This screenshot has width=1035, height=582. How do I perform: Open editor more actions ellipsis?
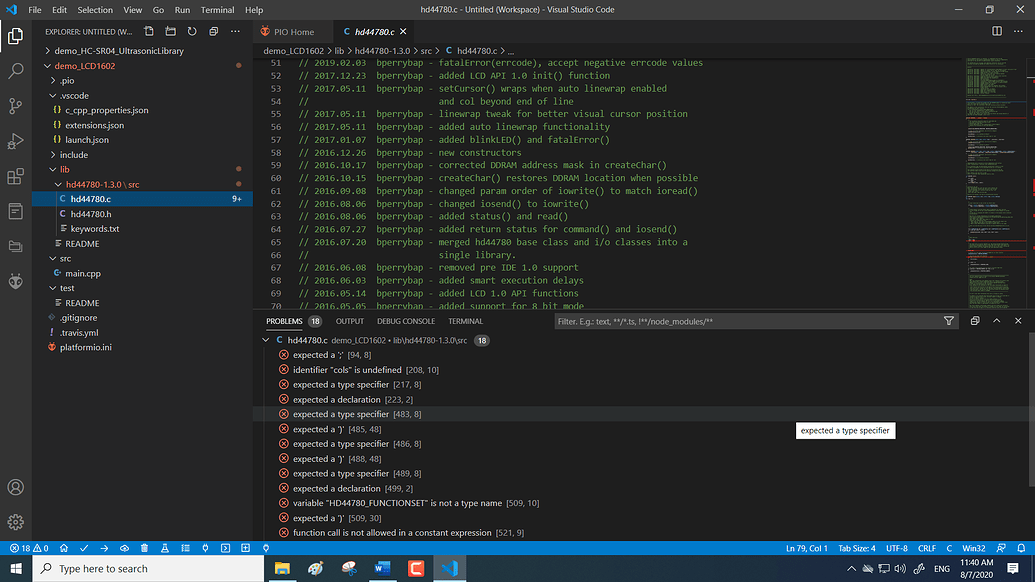click(1018, 31)
